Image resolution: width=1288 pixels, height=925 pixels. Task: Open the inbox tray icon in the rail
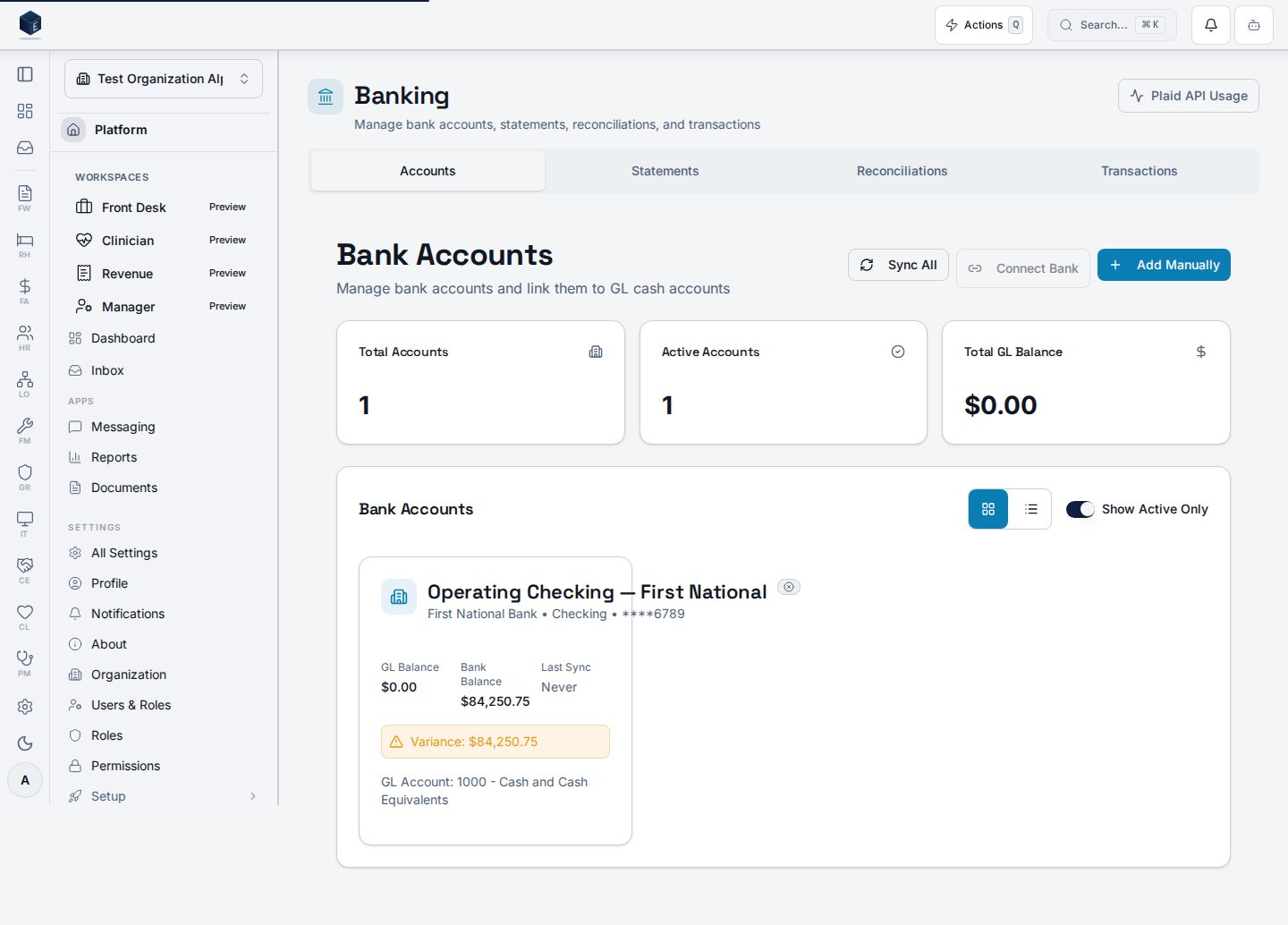(25, 148)
